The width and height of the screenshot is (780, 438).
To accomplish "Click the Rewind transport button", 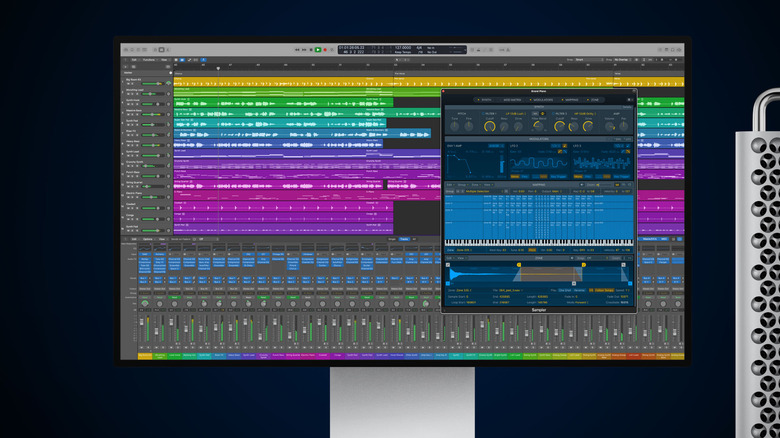I will 296,49.
